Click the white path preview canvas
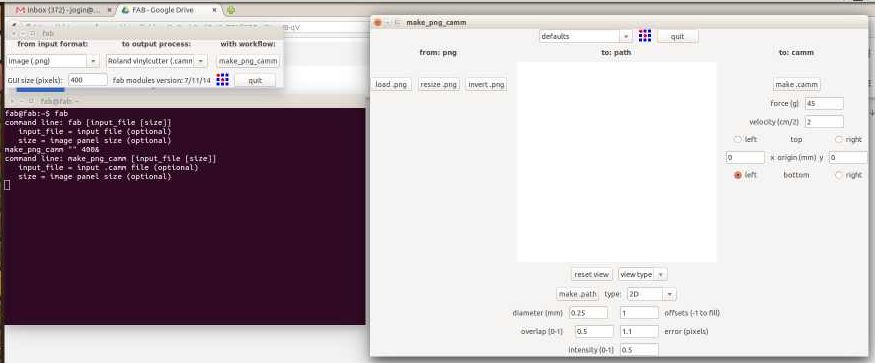The height and width of the screenshot is (363, 875). (x=617, y=162)
